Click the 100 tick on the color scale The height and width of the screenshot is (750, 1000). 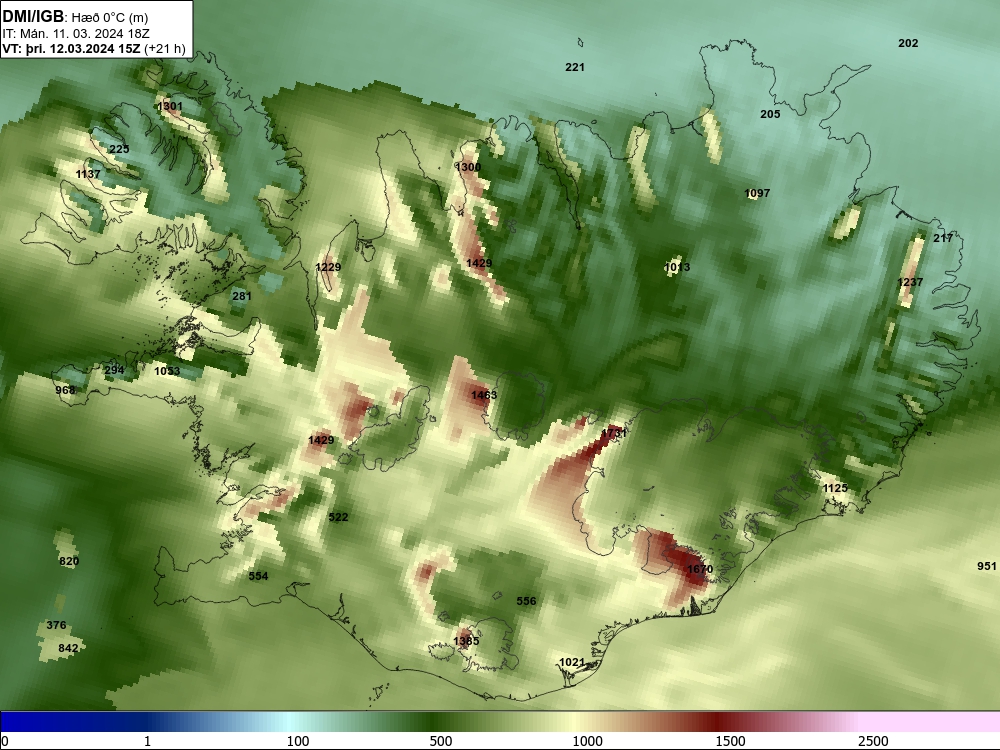298,741
